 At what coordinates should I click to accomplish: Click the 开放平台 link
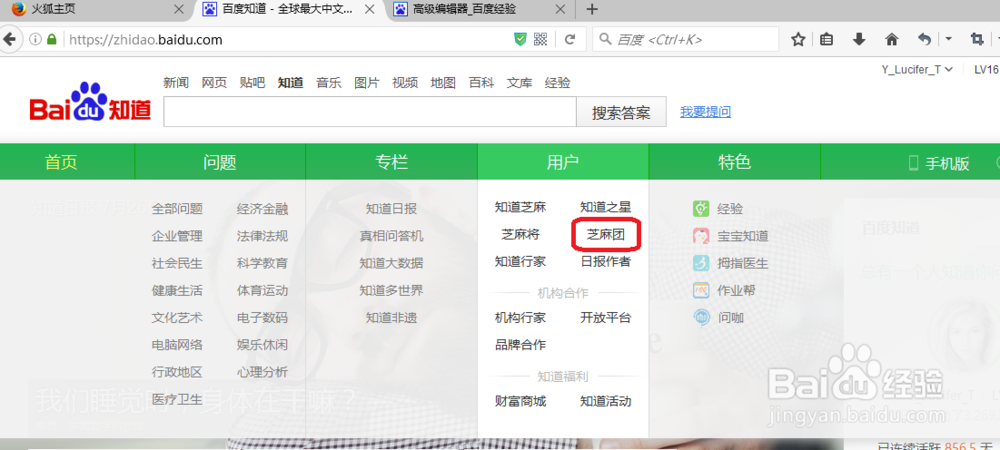(606, 317)
